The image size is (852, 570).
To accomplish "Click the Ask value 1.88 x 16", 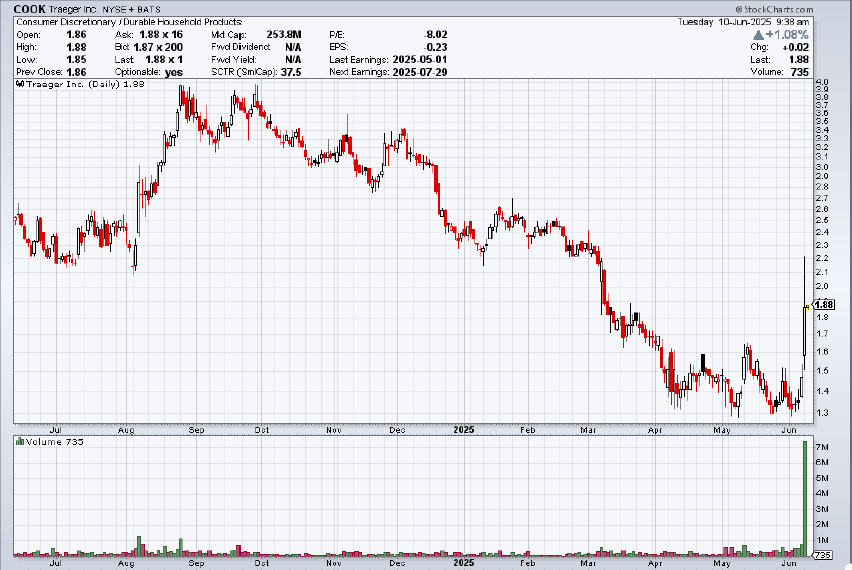I will 161,34.
